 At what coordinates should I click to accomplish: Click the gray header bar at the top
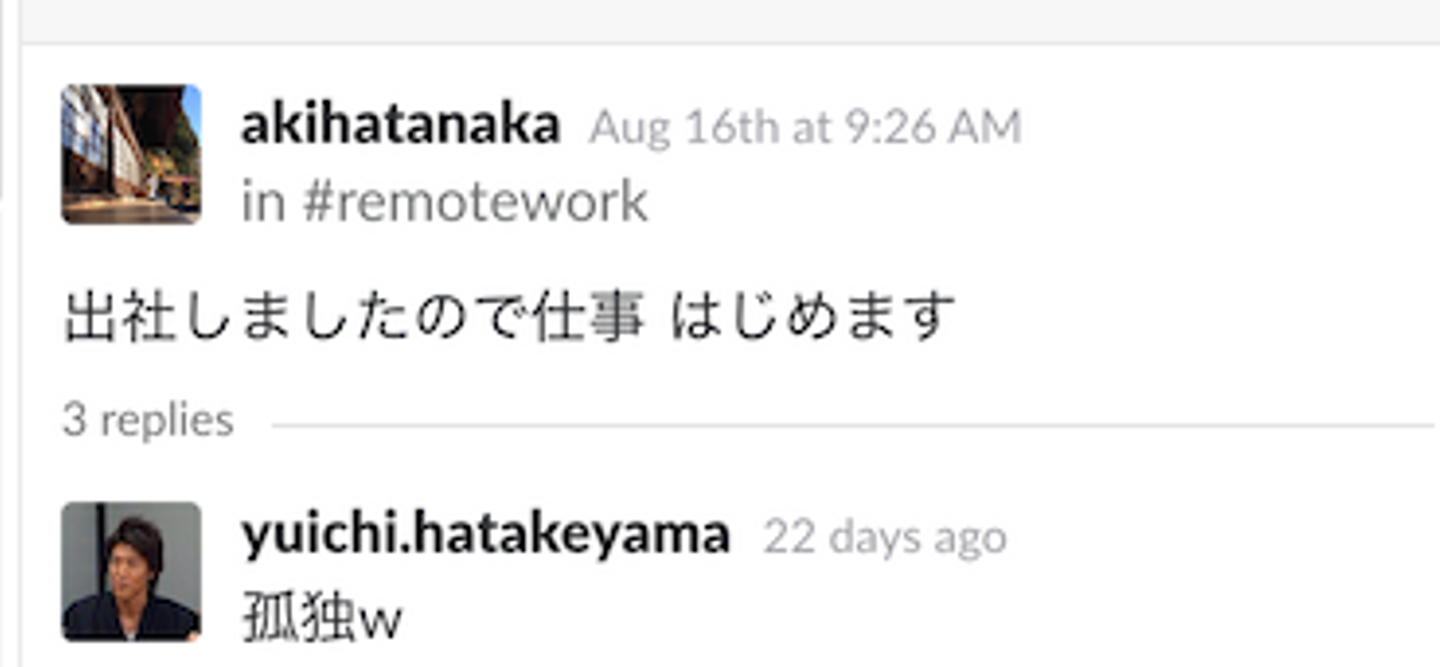tap(730, 20)
